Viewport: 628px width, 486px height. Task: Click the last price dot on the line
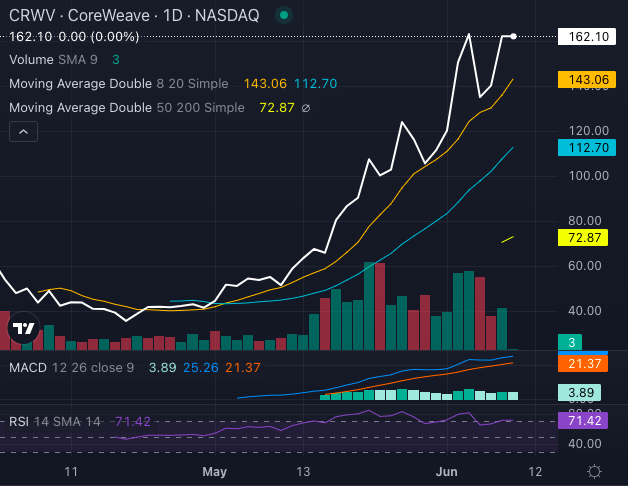(x=513, y=36)
